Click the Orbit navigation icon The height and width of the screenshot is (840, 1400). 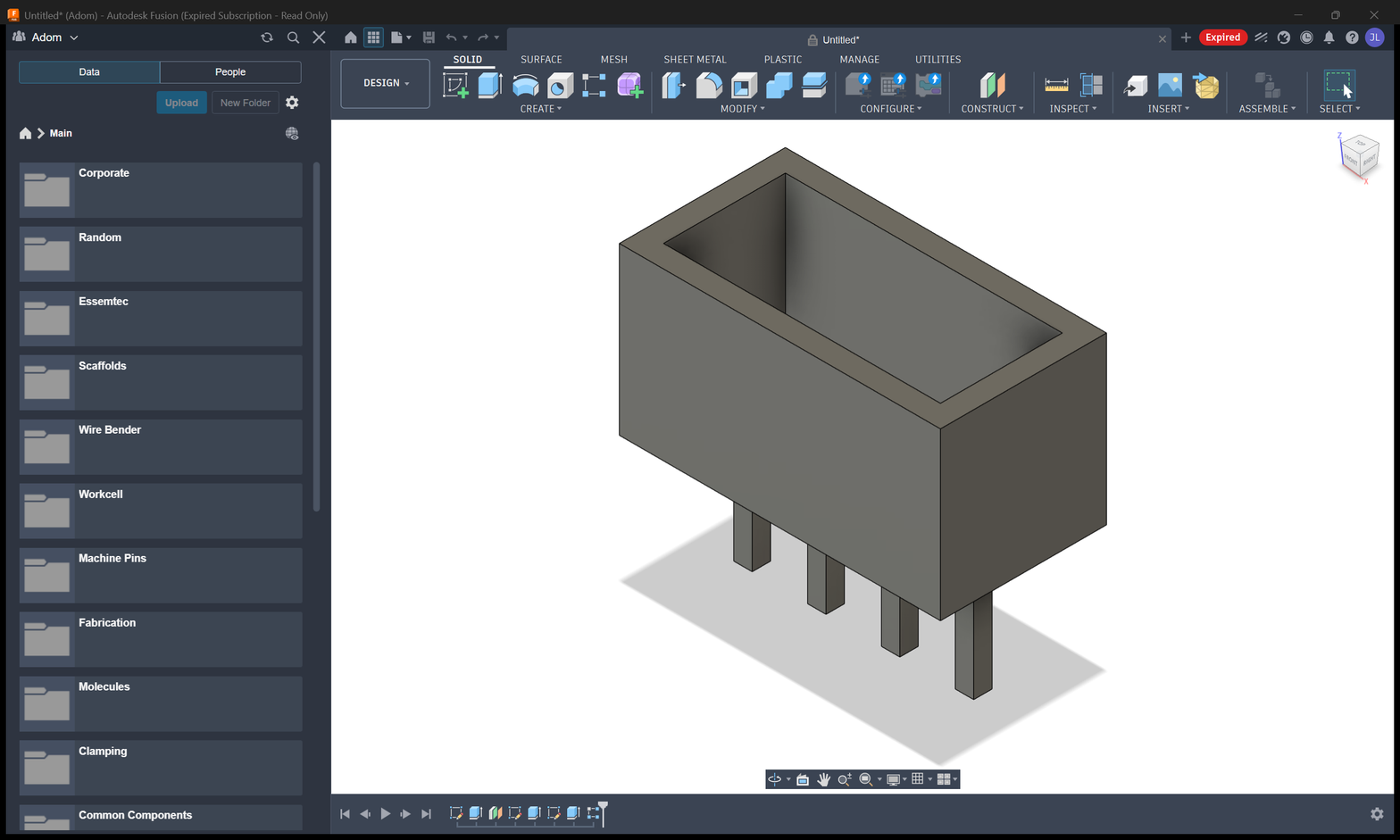pos(775,779)
